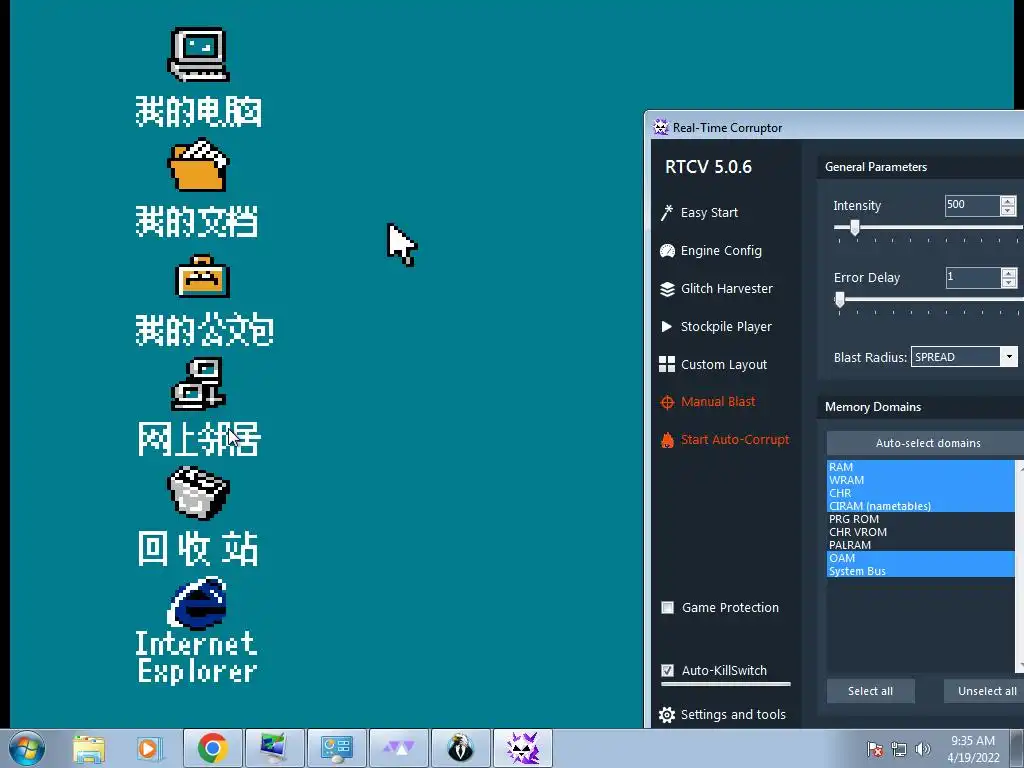Switch to Engine Config
Image resolution: width=1024 pixels, height=768 pixels.
click(x=720, y=251)
